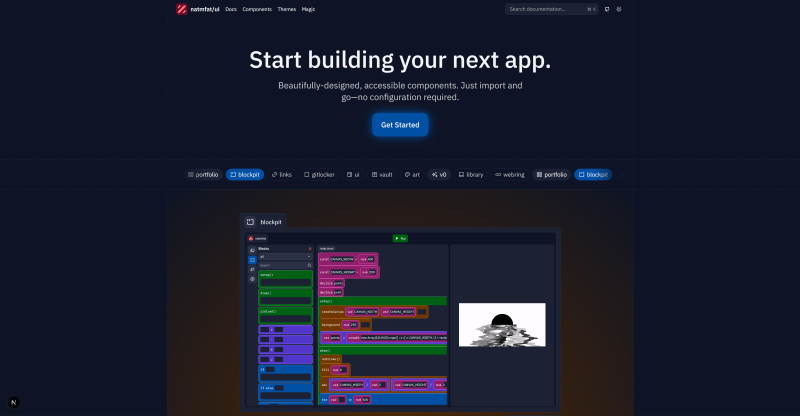The width and height of the screenshot is (800, 416).
Task: Click the bottom icon in the blockpit sidebar
Action: 252,279
